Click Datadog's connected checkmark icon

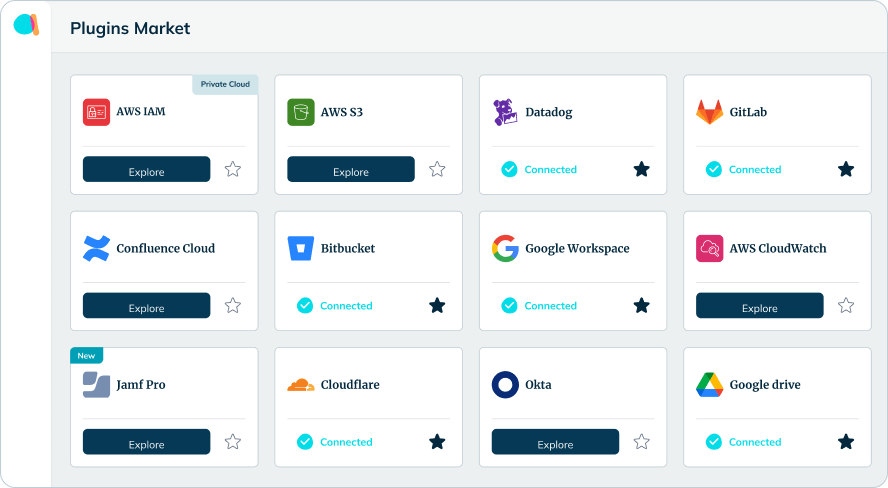coord(509,169)
